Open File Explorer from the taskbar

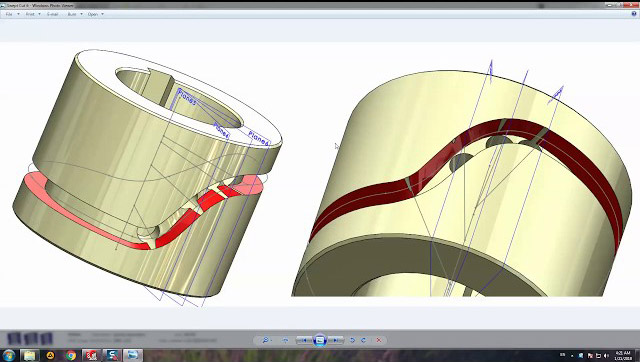(29, 355)
